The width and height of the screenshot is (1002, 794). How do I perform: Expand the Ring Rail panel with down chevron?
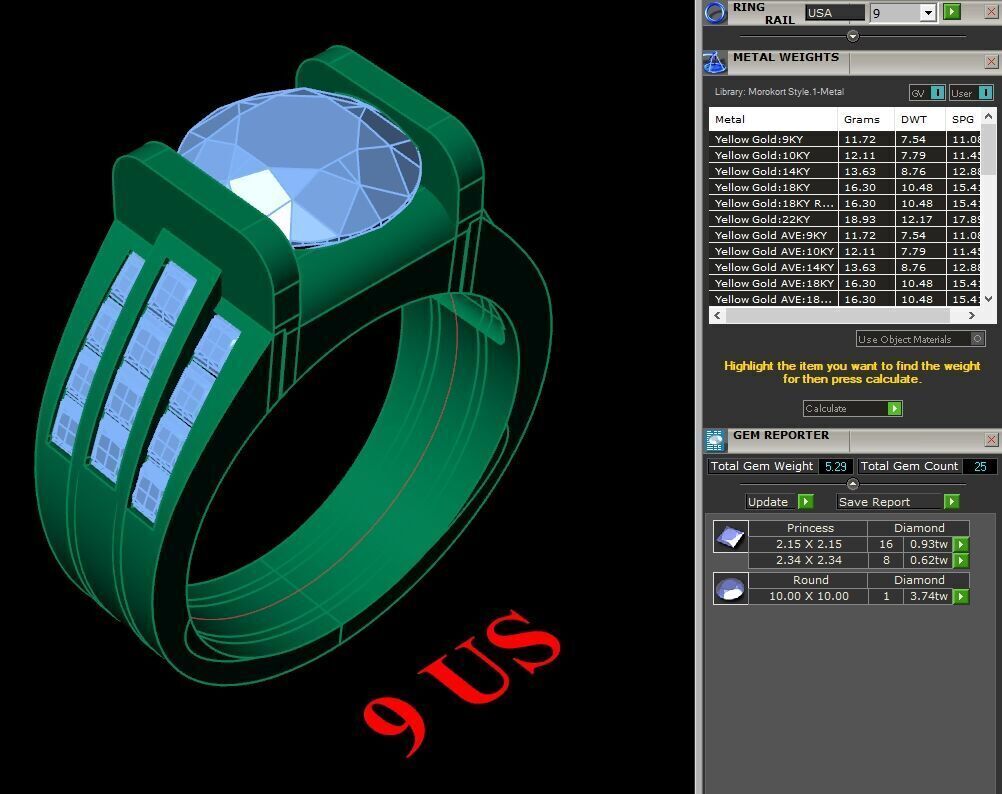point(852,36)
